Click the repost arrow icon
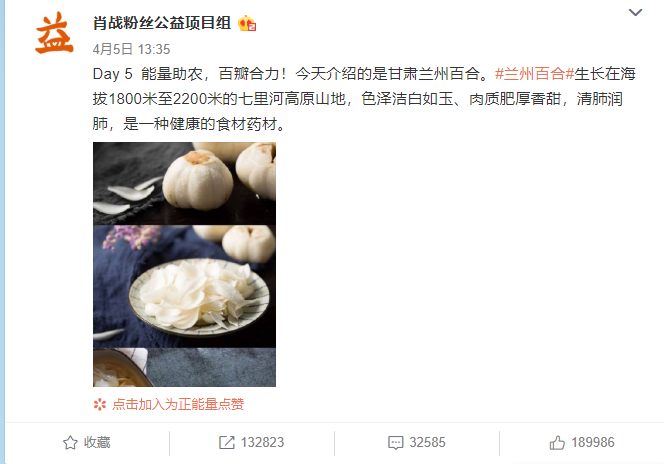Screen dimensions: 664x464 coord(227,443)
